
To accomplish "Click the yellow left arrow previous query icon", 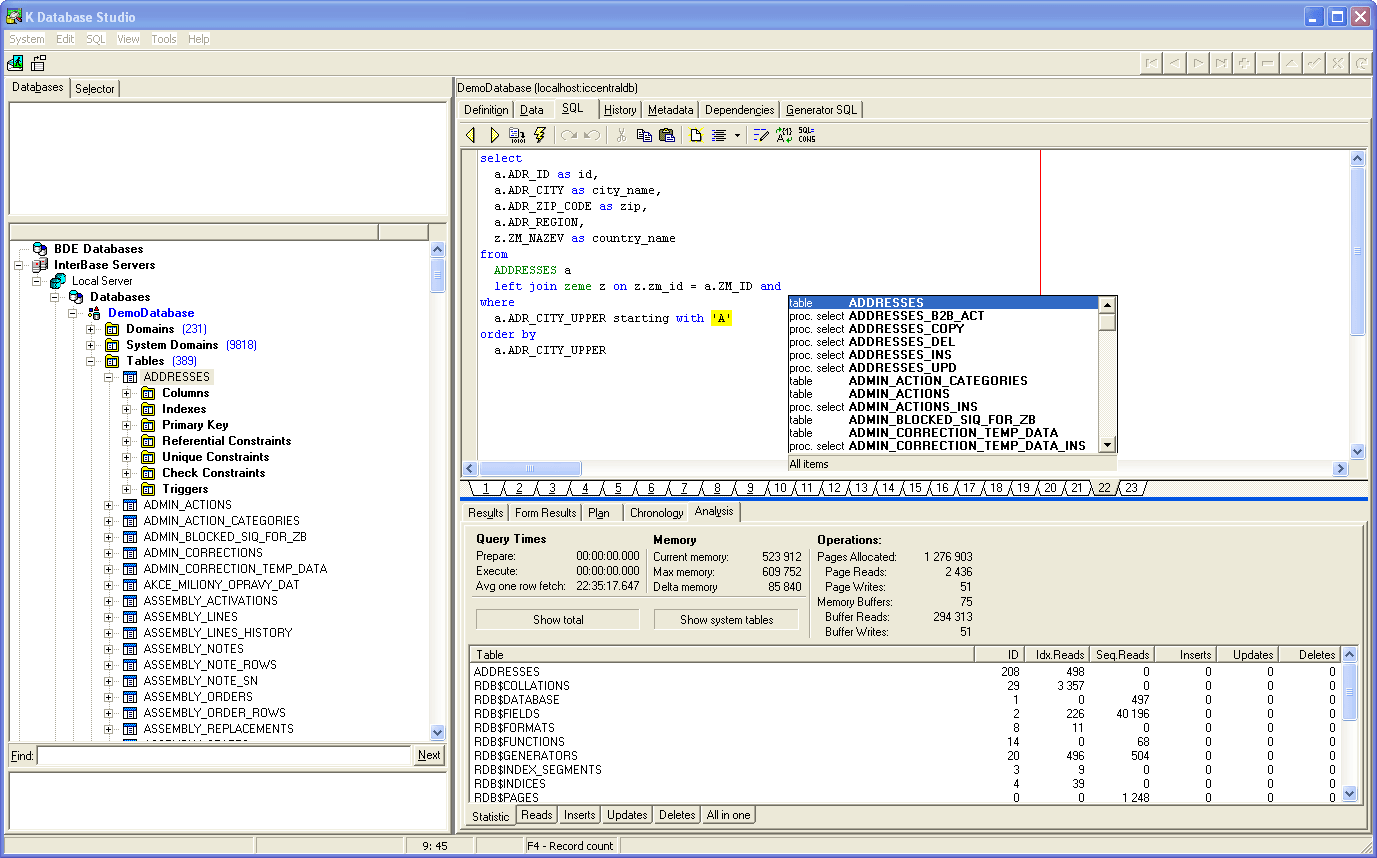I will pyautogui.click(x=471, y=135).
